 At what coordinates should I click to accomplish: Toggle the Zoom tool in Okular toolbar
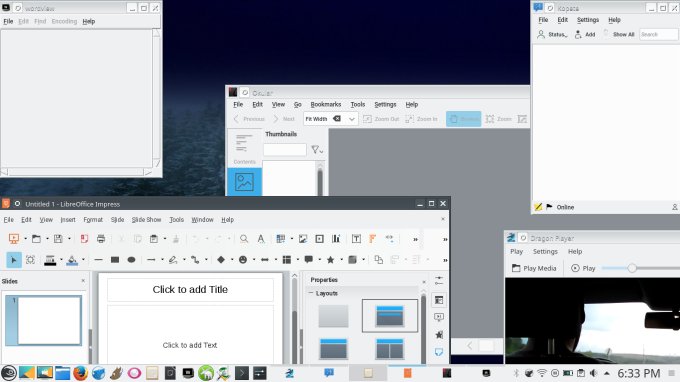coord(499,119)
